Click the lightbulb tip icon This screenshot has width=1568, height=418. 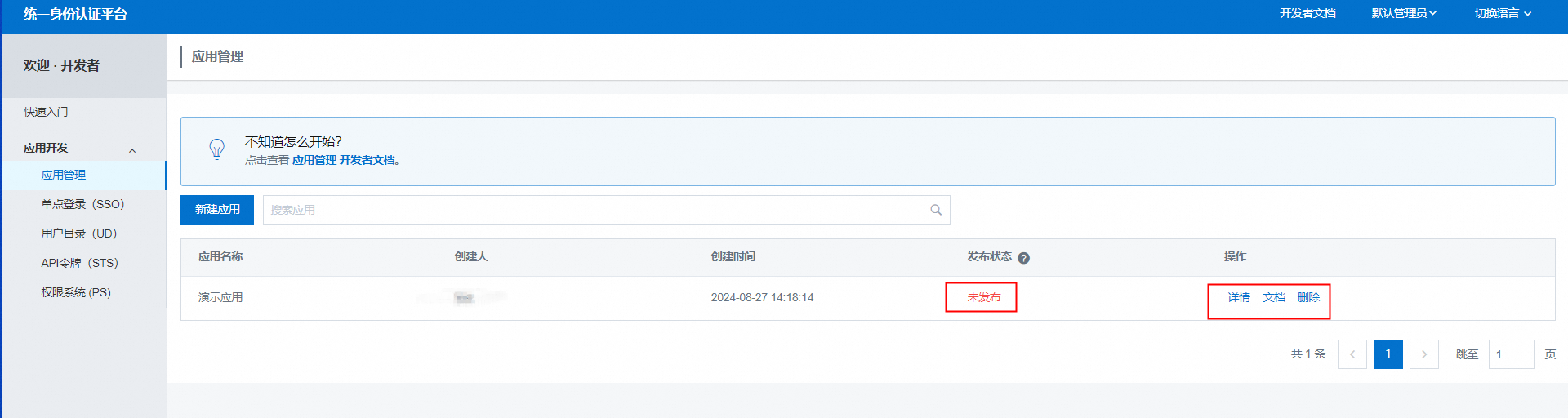(x=216, y=149)
